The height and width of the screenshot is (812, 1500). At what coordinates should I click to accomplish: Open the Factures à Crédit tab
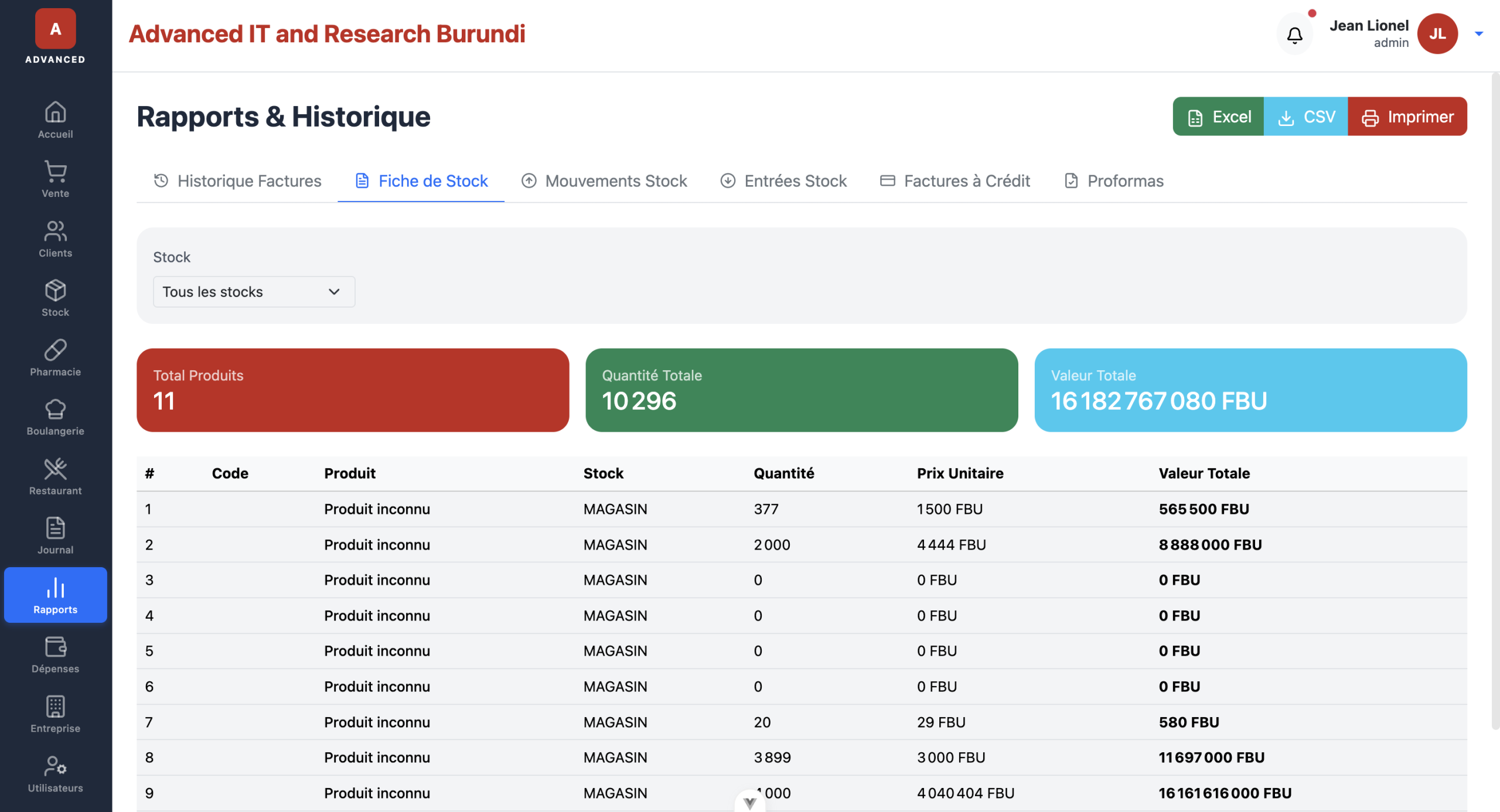955,181
